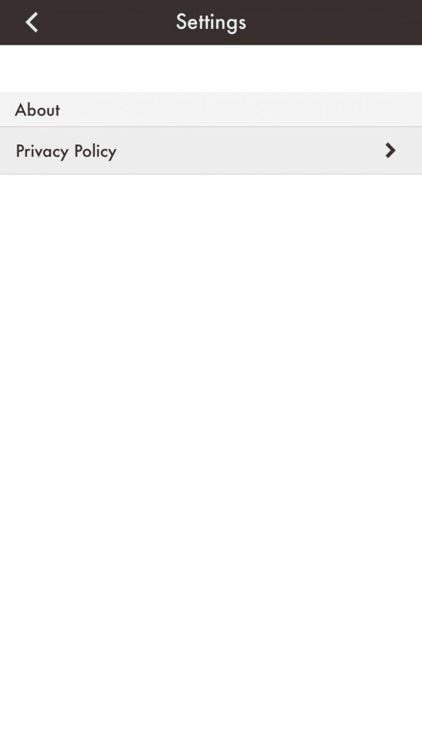Click the blank space above the About header
Image resolution: width=422 pixels, height=750 pixels.
pyautogui.click(x=211, y=68)
